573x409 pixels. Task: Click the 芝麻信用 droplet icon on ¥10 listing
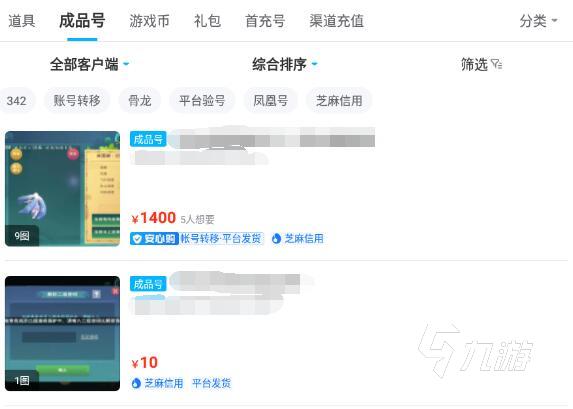pos(136,383)
